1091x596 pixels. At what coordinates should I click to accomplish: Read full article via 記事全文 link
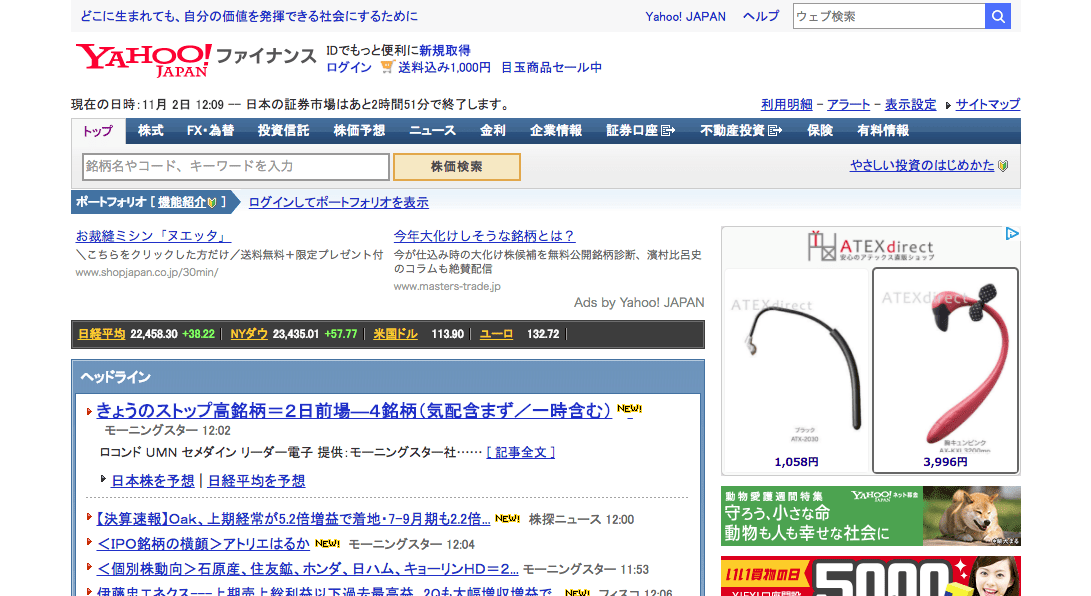(x=521, y=452)
